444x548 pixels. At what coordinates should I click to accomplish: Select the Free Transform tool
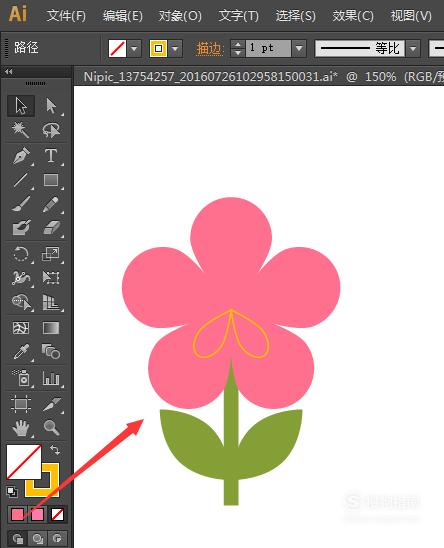point(51,277)
